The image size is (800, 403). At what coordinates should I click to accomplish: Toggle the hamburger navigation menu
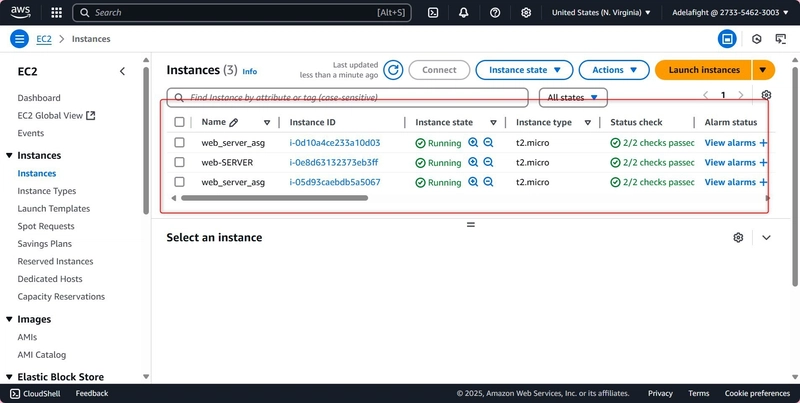[19, 39]
